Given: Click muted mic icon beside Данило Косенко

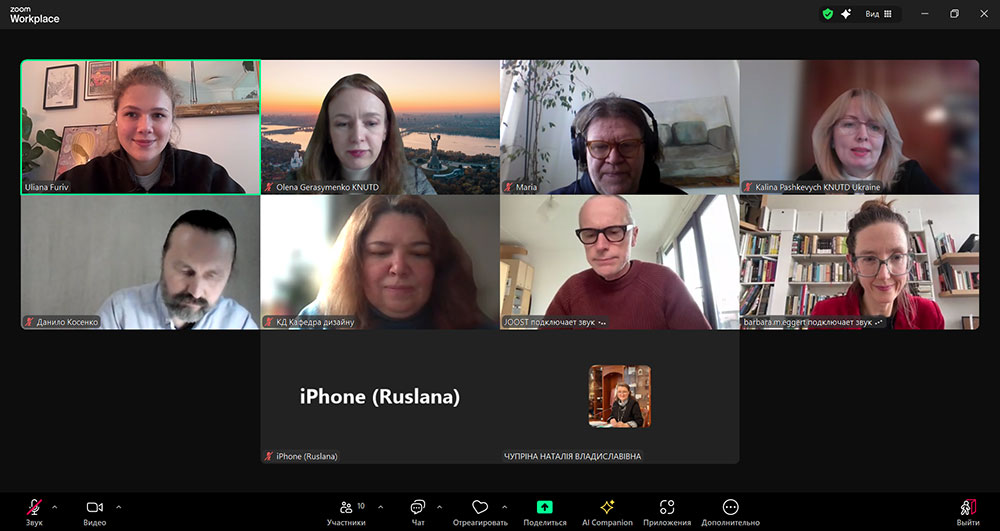Looking at the screenshot, I should pos(29,322).
